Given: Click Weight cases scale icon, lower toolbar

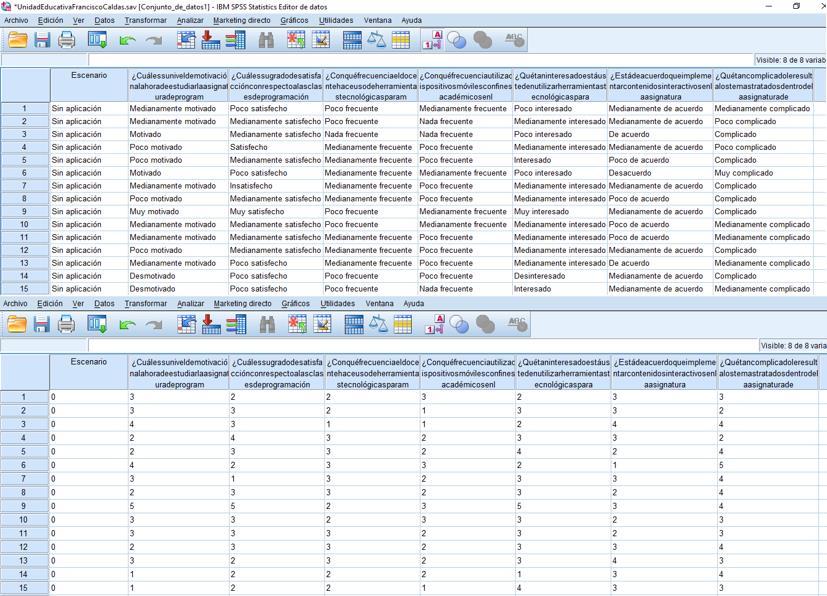Looking at the screenshot, I should (378, 324).
